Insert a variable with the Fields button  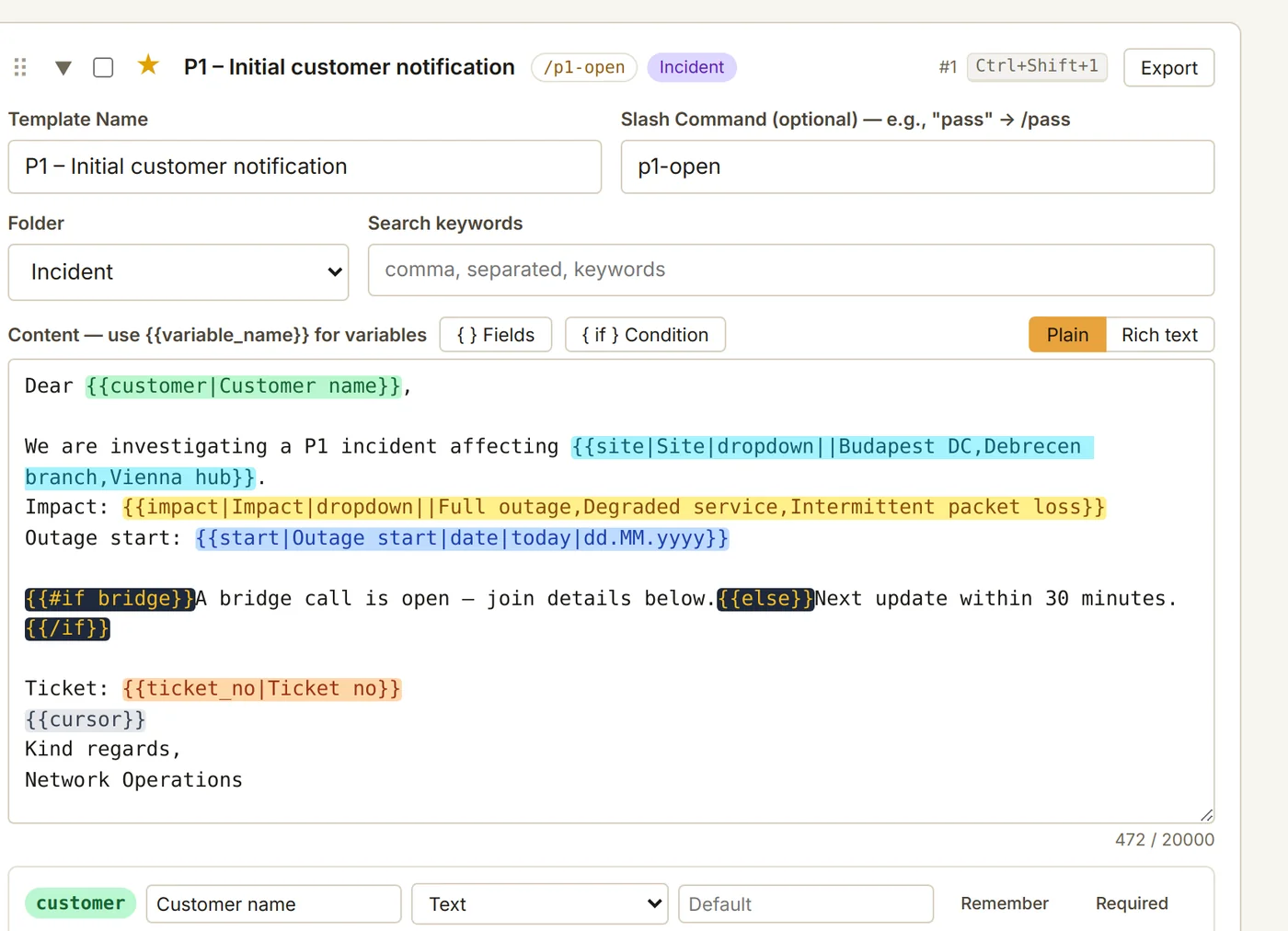[x=496, y=335]
